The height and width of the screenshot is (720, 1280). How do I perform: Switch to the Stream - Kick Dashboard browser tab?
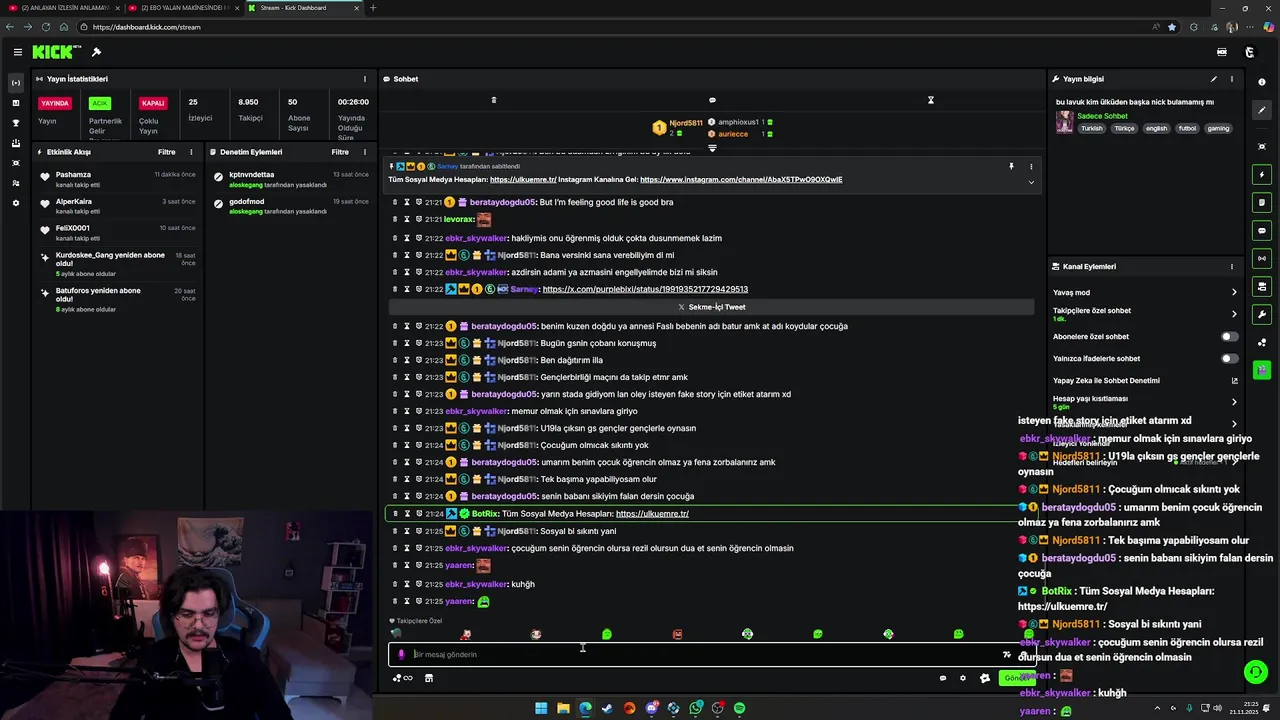pyautogui.click(x=304, y=8)
